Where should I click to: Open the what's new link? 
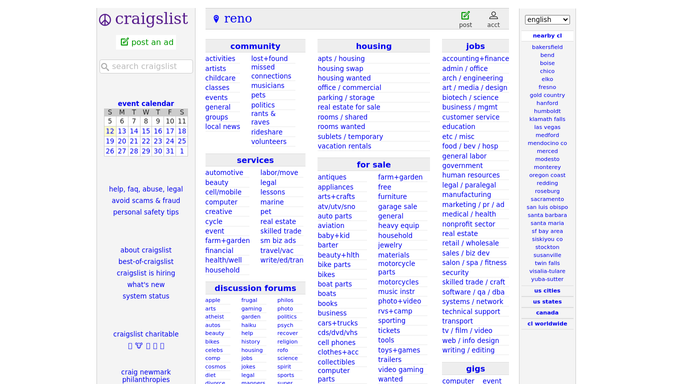pyautogui.click(x=146, y=285)
